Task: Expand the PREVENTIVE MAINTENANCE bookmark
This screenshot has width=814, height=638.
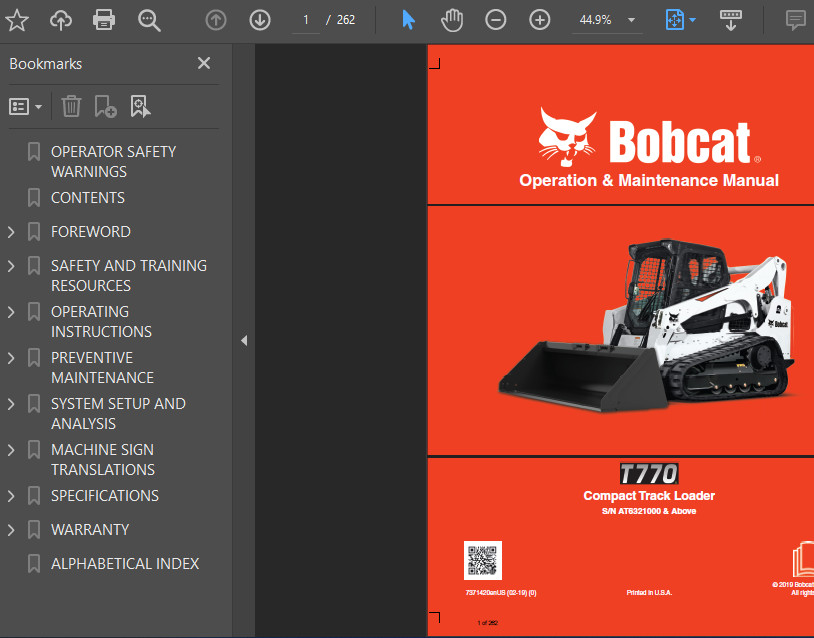Action: (x=11, y=358)
